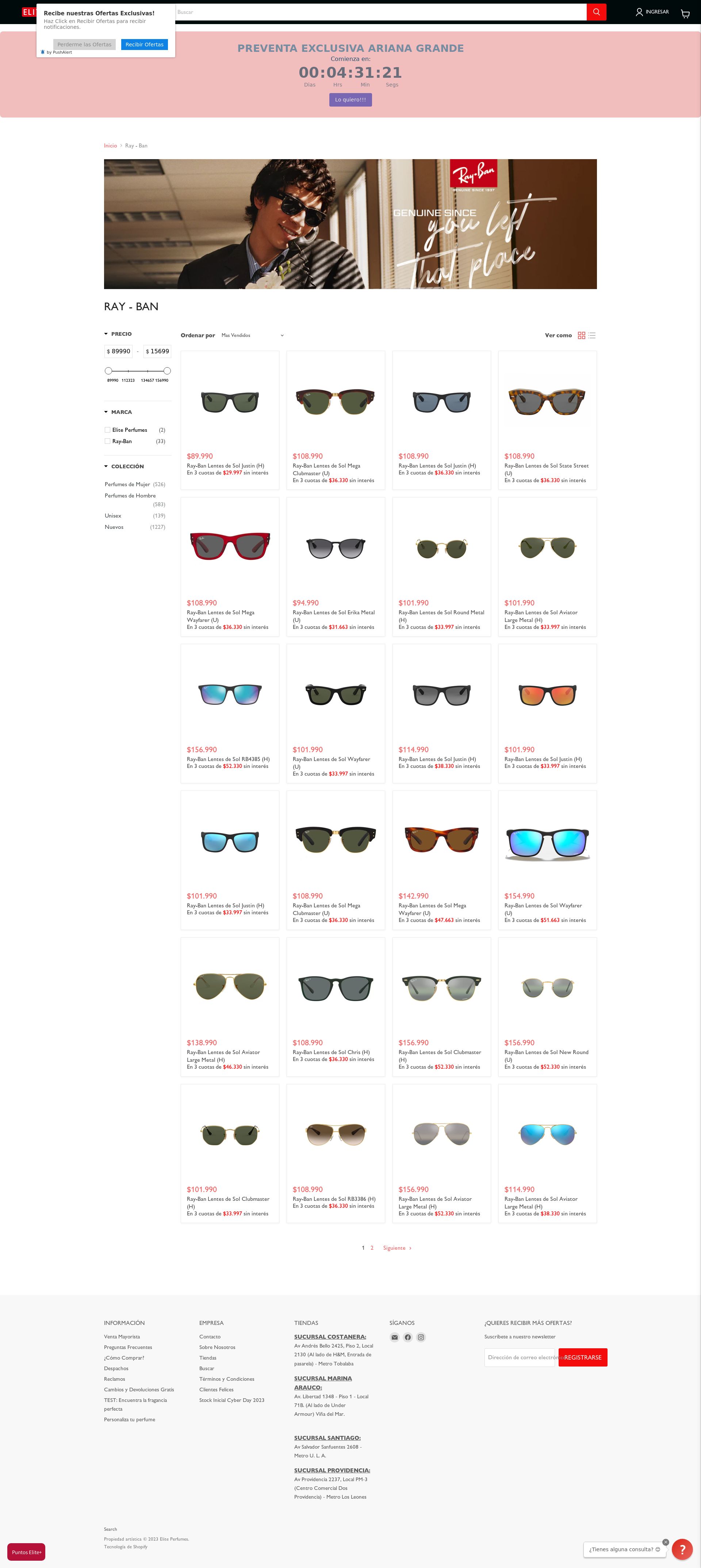Open the Chris sunglasses product image
This screenshot has width=701, height=1568.
pyautogui.click(x=336, y=987)
